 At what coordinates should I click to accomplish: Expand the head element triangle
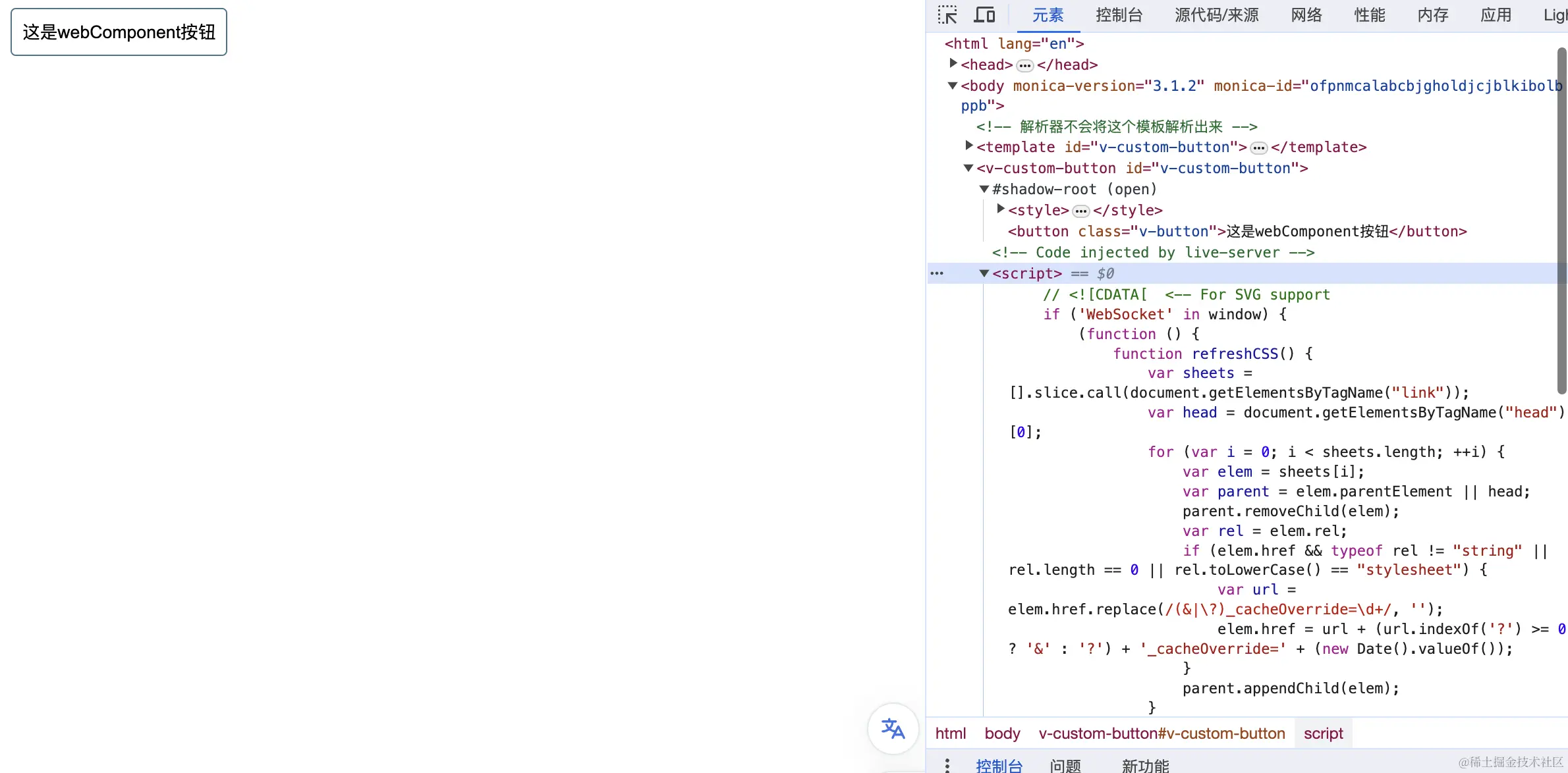(x=953, y=64)
